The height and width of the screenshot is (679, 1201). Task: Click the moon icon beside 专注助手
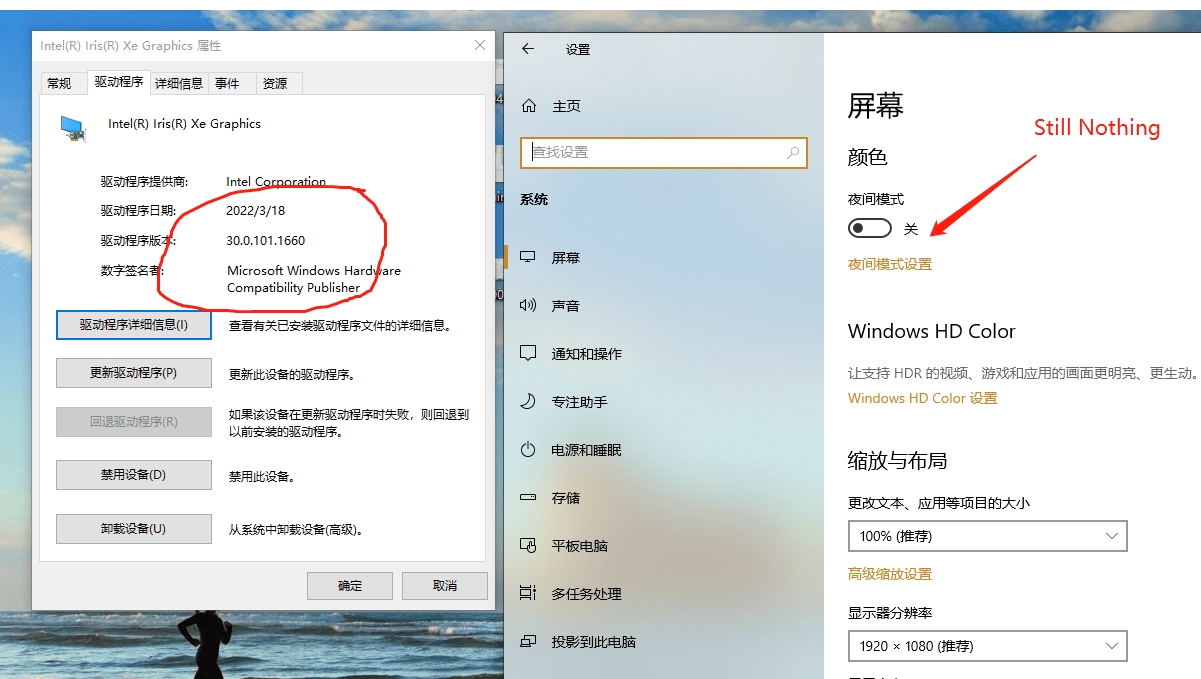529,401
